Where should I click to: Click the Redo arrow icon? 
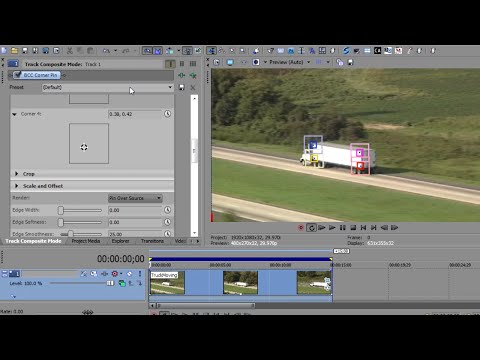[x=126, y=51]
